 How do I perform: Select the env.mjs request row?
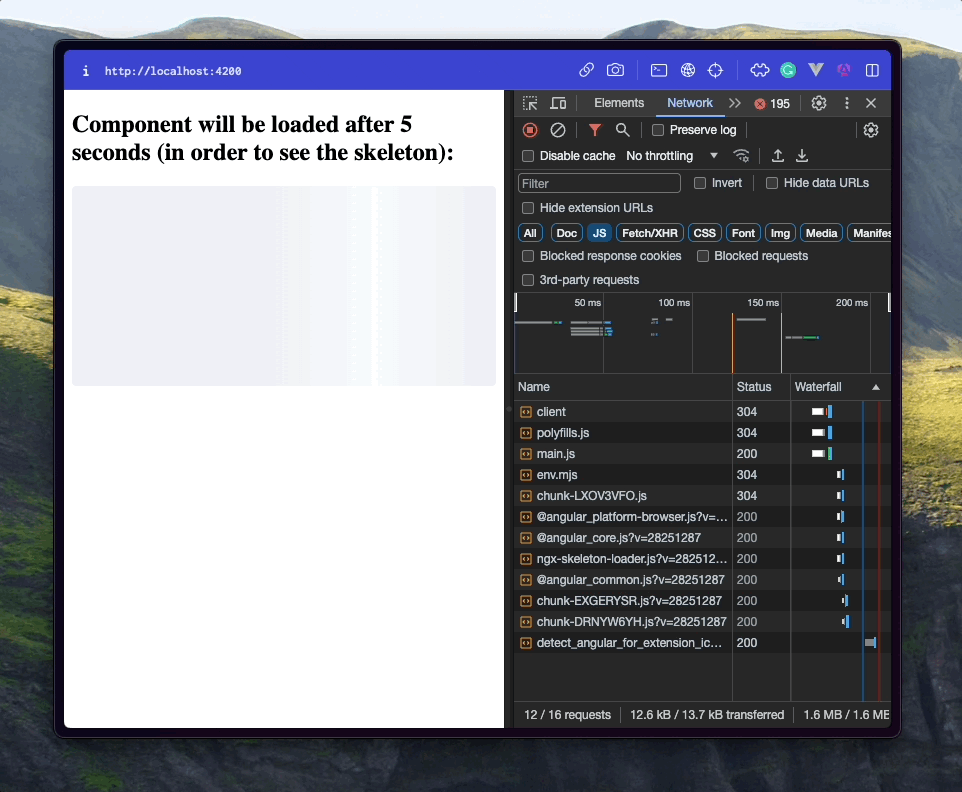[x=702, y=475]
